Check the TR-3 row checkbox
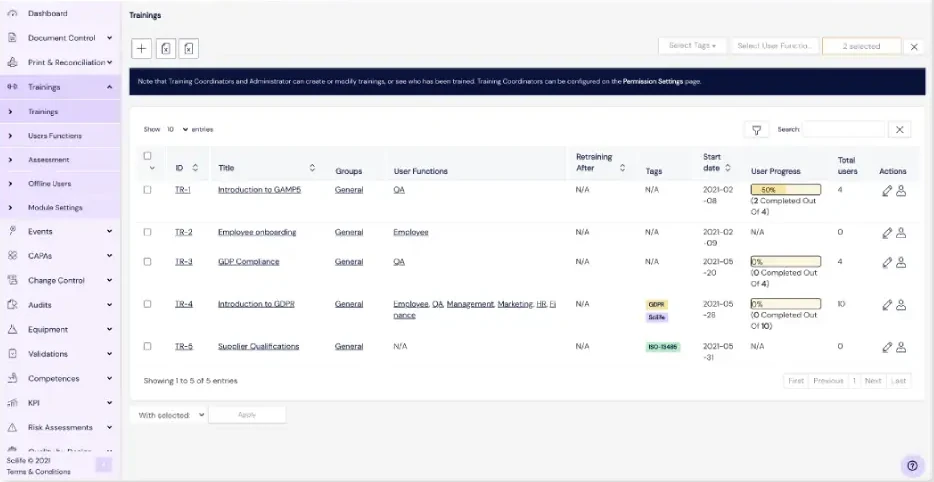Screen dimensions: 934x482 coord(147,262)
